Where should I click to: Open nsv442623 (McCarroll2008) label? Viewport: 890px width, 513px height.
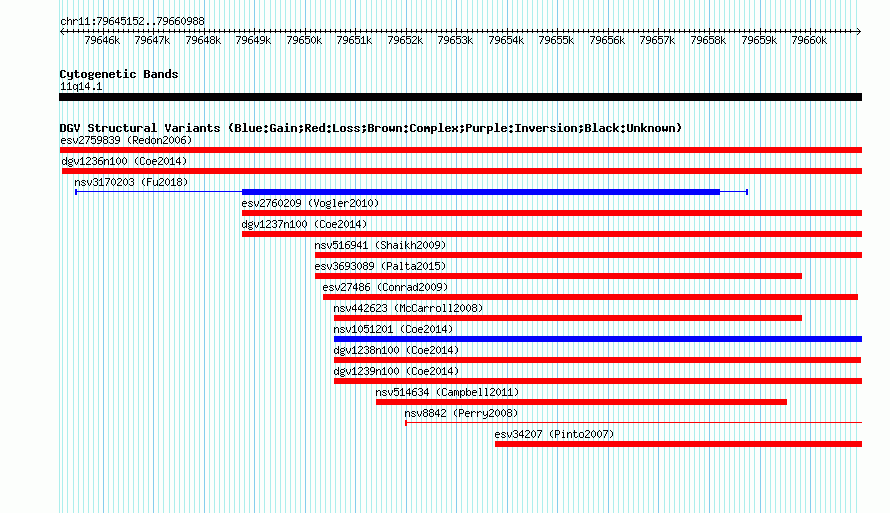(x=408, y=308)
